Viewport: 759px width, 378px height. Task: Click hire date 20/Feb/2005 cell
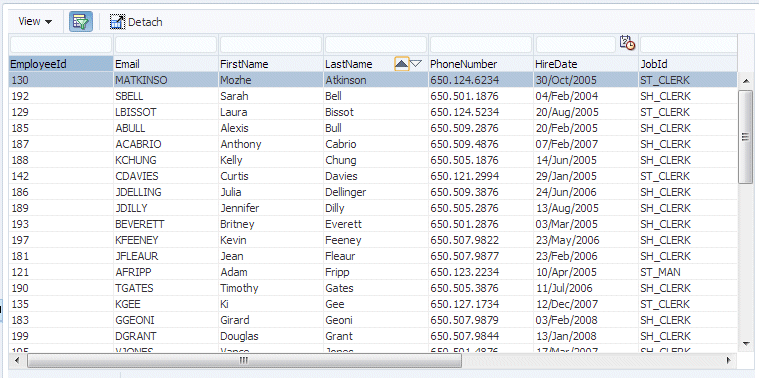[x=586, y=128]
